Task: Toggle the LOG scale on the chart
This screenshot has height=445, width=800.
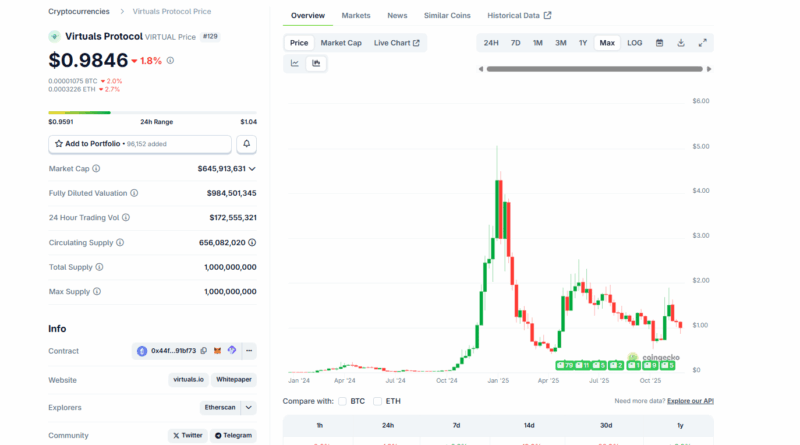Action: (x=635, y=43)
